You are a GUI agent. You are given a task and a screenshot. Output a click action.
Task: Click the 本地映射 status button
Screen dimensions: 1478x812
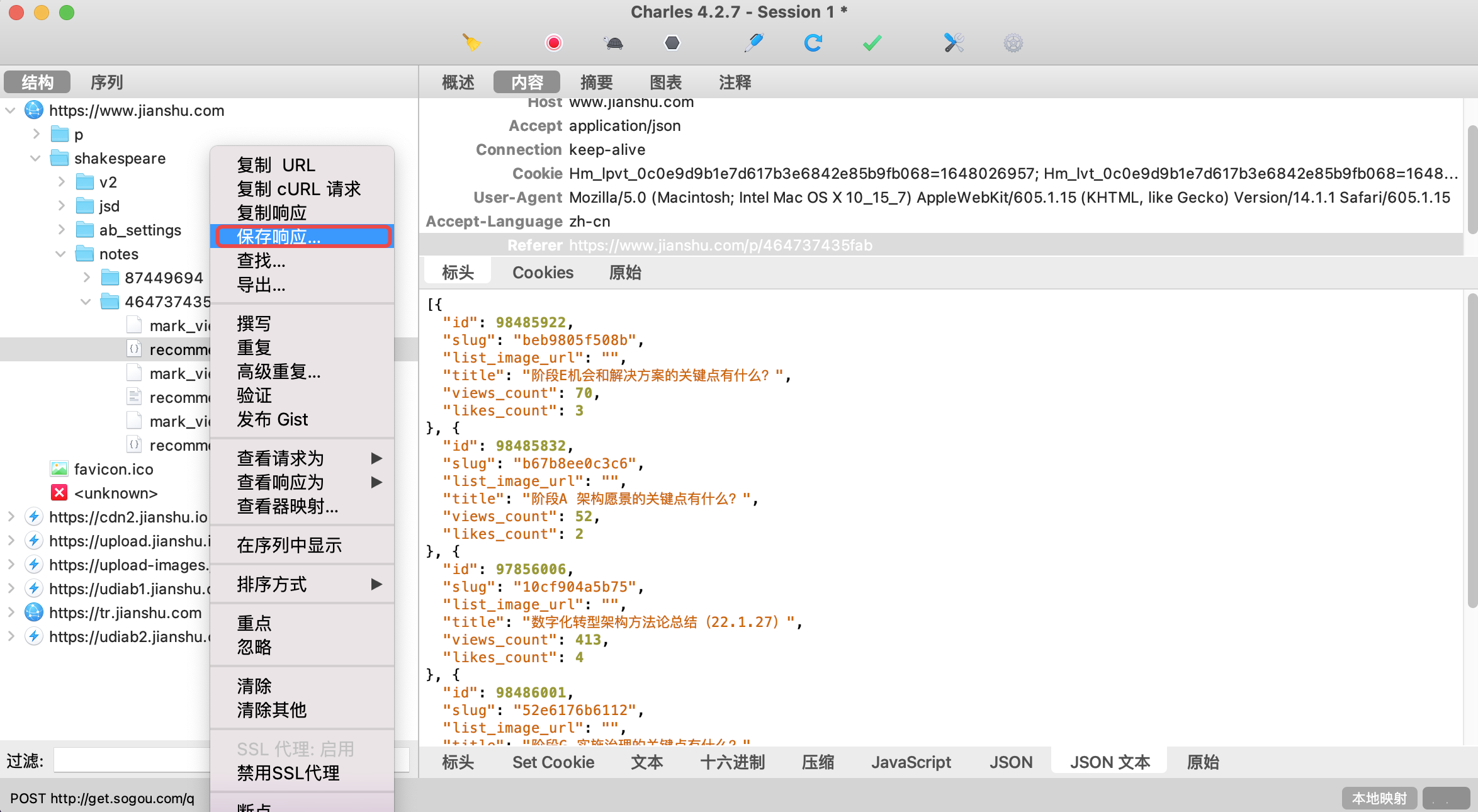pyautogui.click(x=1379, y=798)
